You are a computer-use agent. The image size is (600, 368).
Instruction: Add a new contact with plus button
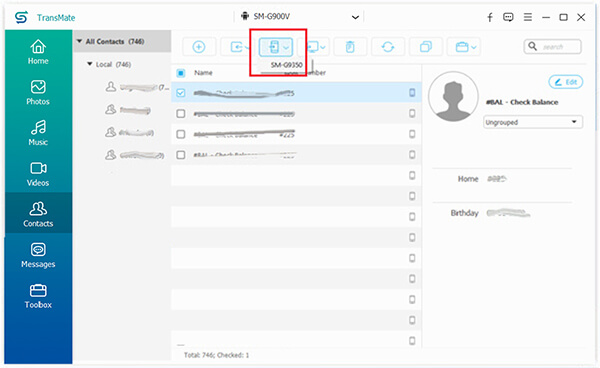point(199,47)
